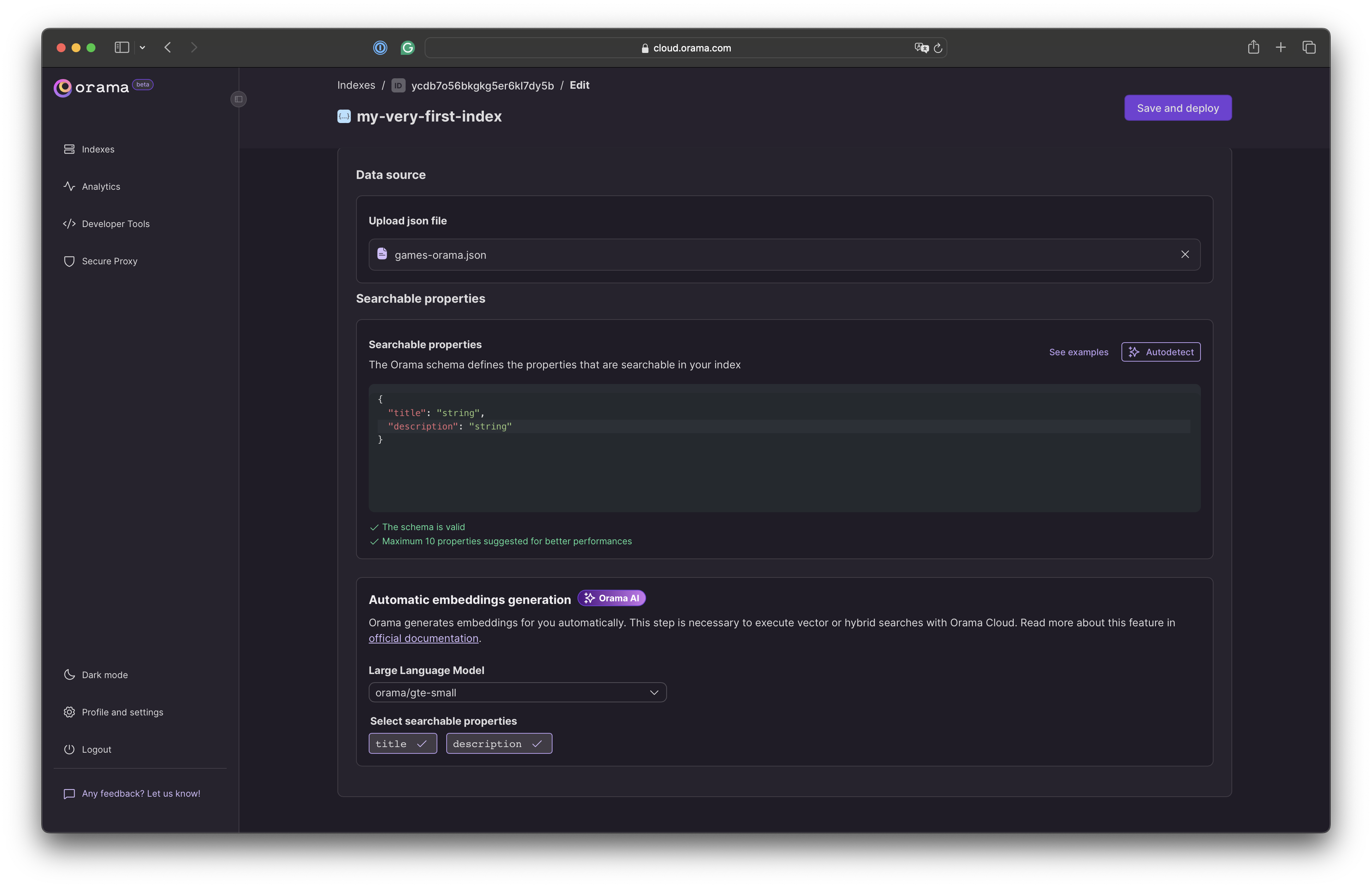Viewport: 1372px width, 888px height.
Task: Click the ID badge icon in breadcrumb
Action: point(398,86)
